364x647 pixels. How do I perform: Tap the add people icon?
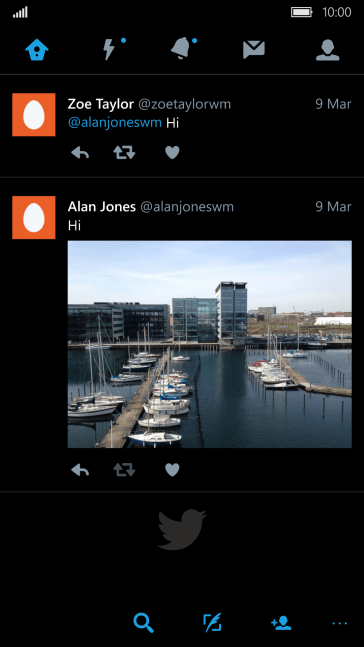(281, 623)
